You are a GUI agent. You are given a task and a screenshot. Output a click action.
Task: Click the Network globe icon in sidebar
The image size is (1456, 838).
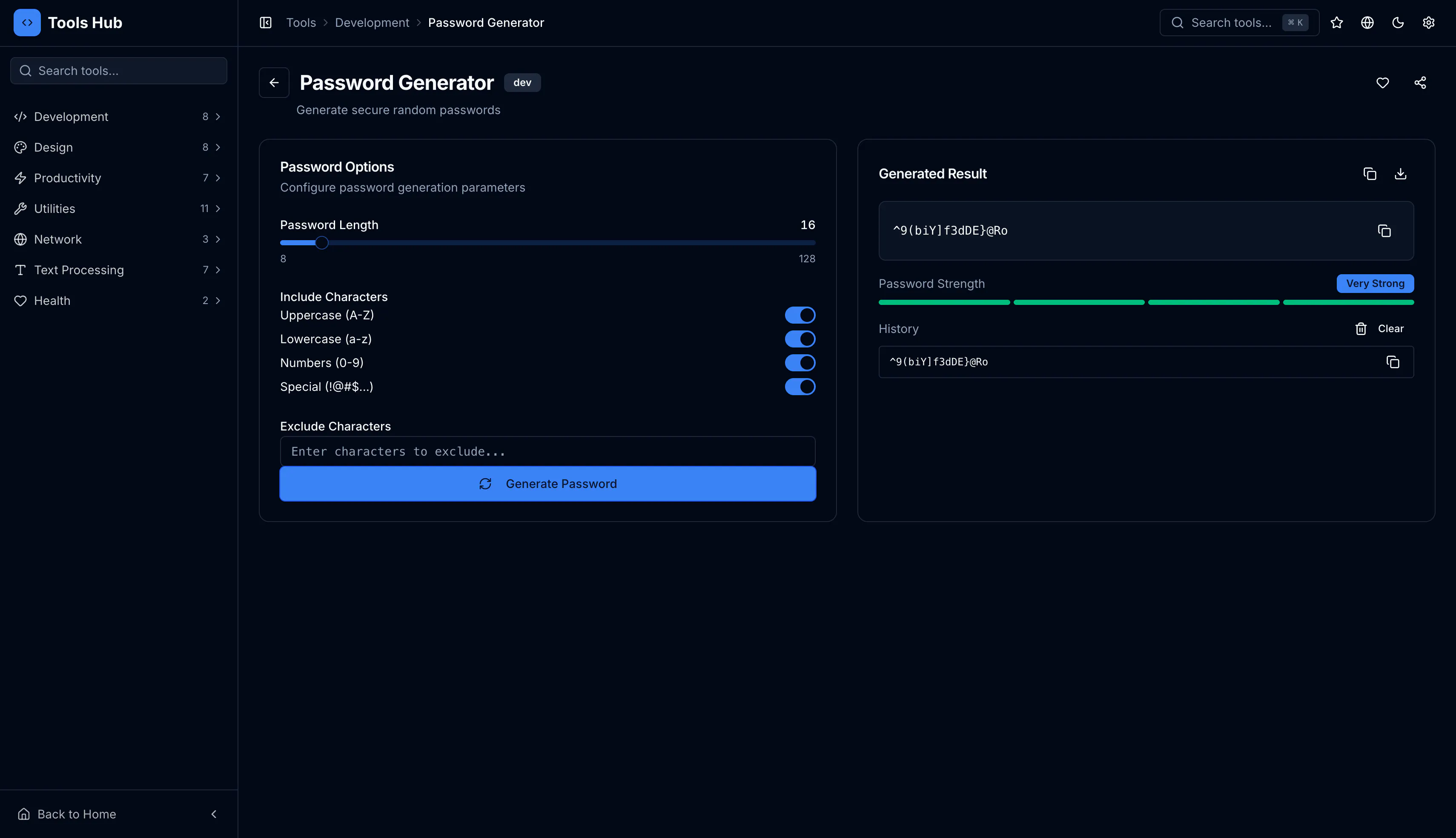click(x=21, y=239)
